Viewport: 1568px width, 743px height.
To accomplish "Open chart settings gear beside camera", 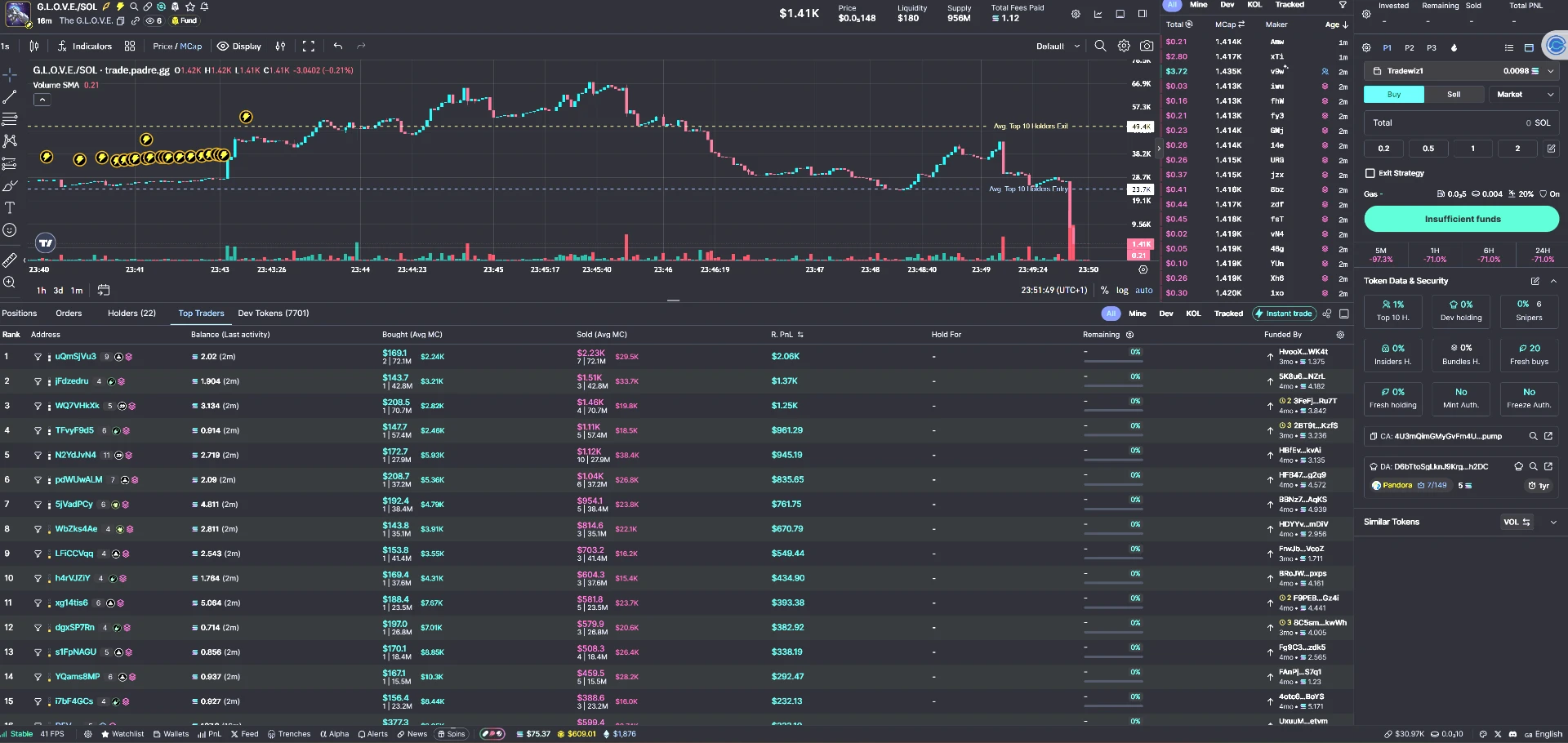I will (x=1124, y=47).
